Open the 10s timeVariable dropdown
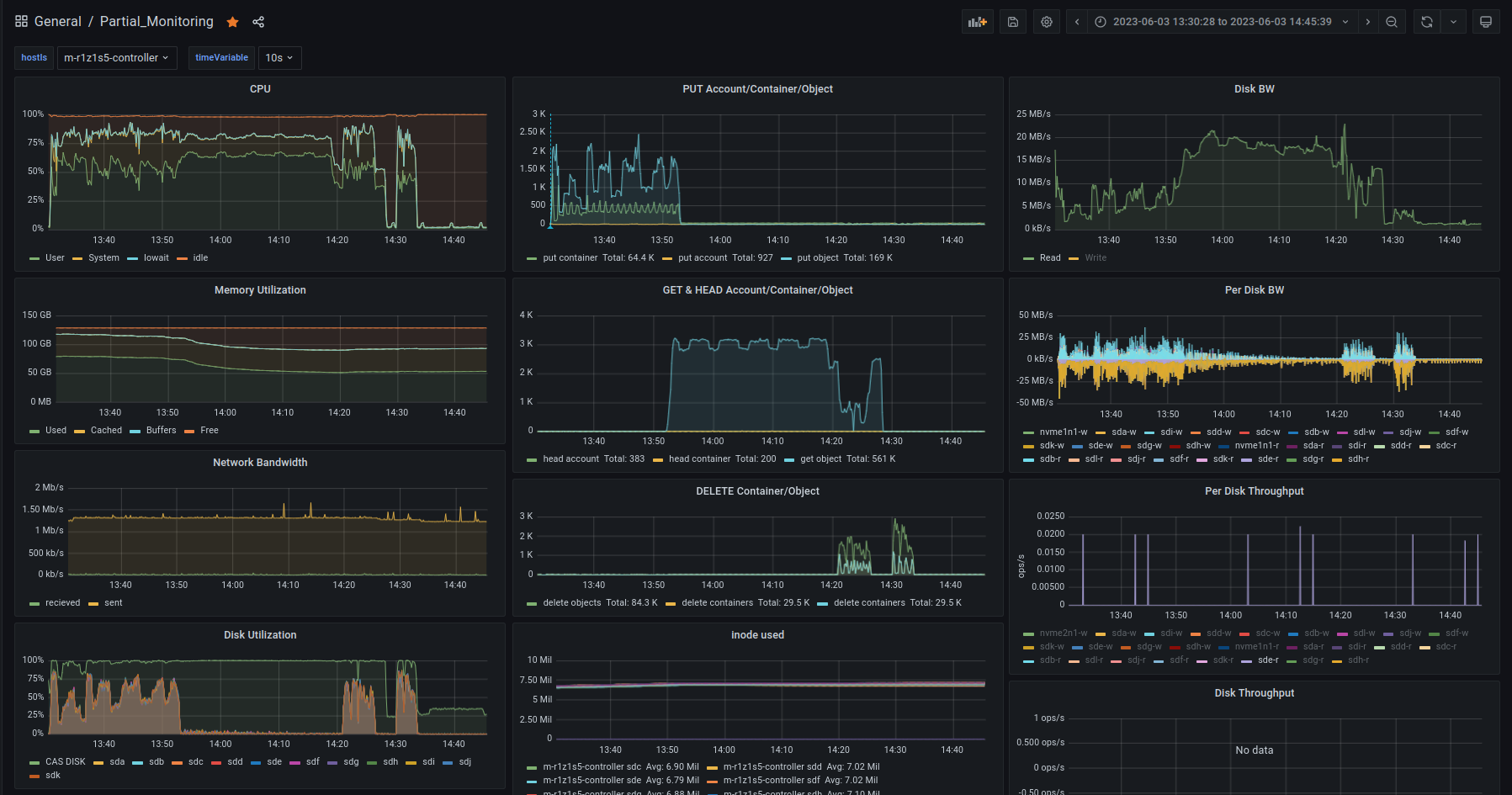This screenshot has height=795, width=1512. click(279, 58)
